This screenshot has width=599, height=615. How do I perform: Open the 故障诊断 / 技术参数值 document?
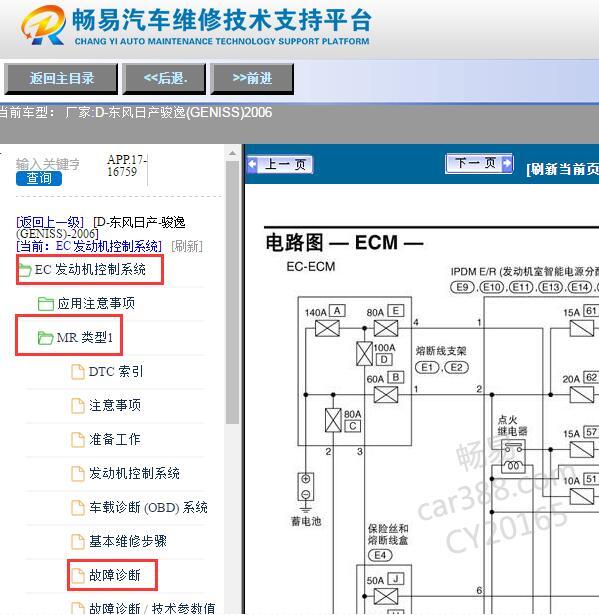152,608
